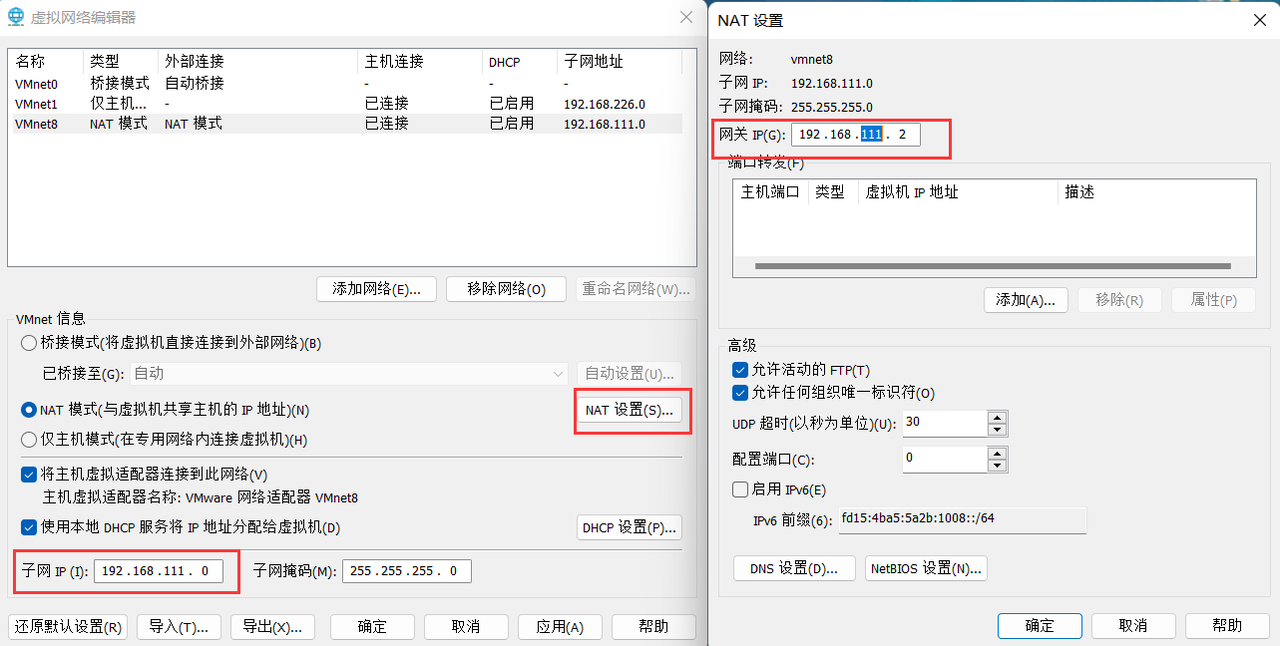The width and height of the screenshot is (1280, 646).
Task: Select 仅主机模式 radio option
Action: point(29,439)
